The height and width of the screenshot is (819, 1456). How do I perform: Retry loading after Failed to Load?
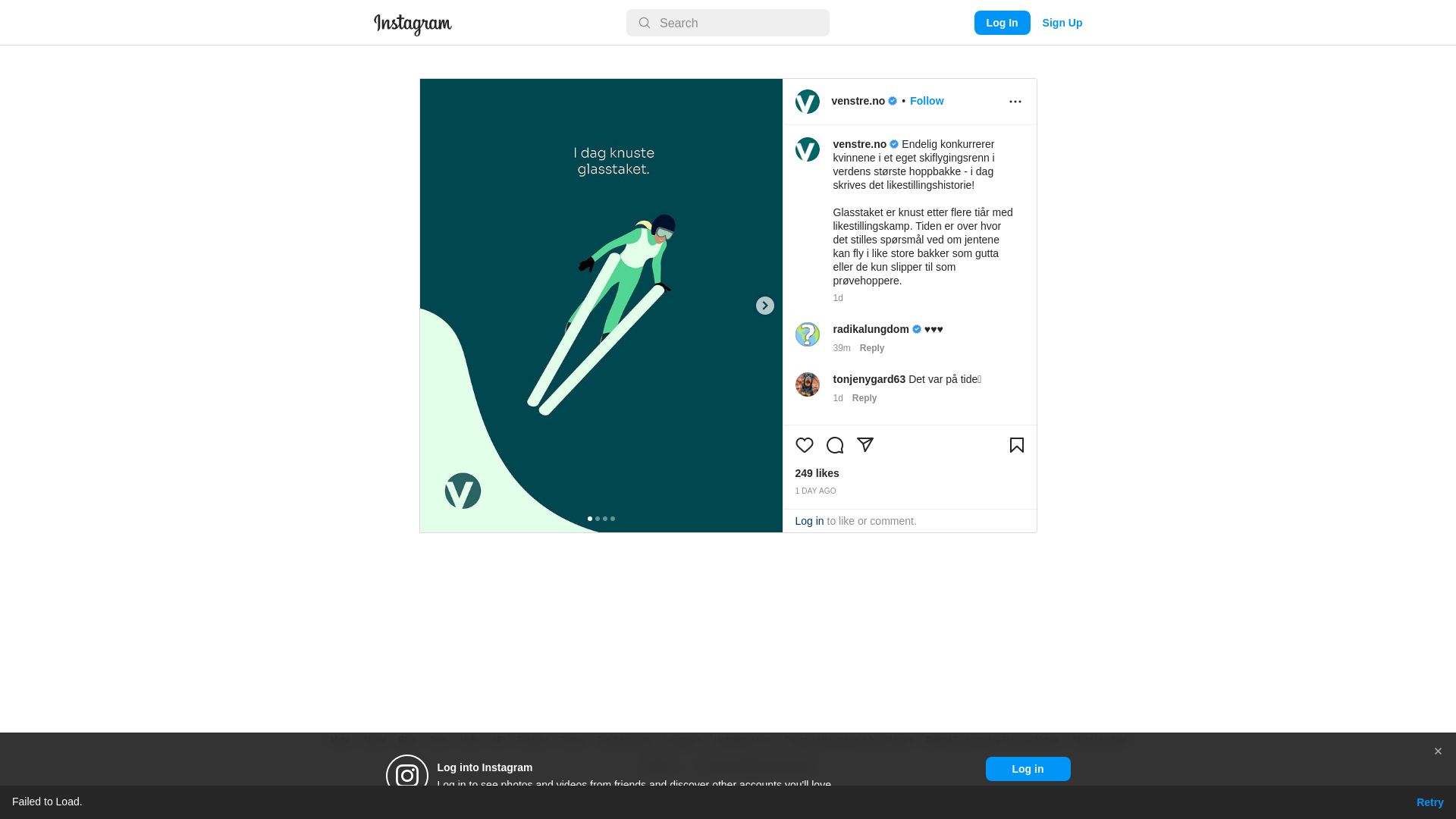click(x=1429, y=802)
